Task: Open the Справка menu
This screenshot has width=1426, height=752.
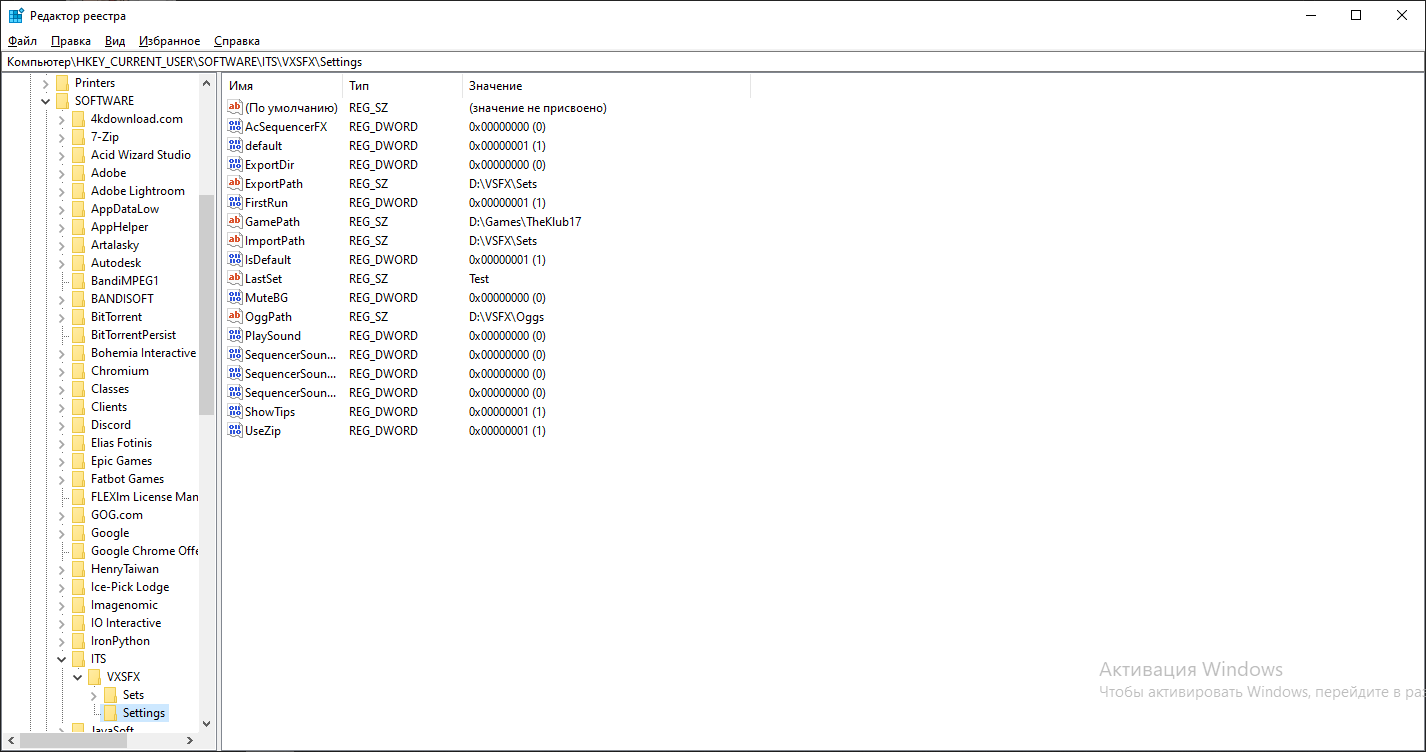Action: (x=237, y=41)
